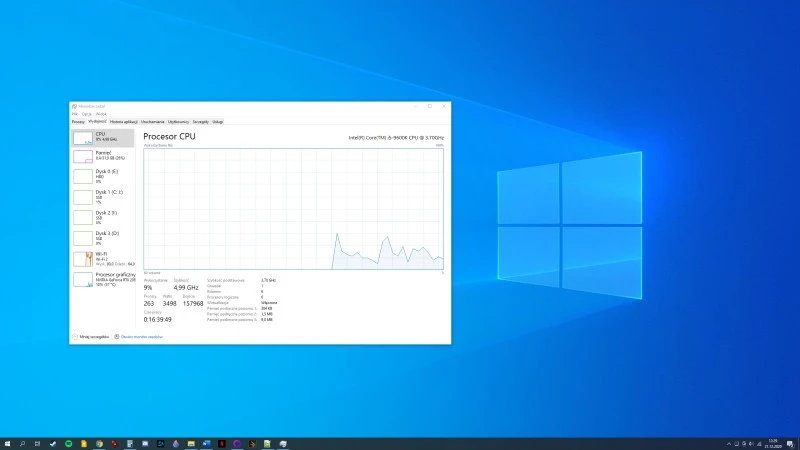Open Wi-Fi network performance item
Screen dimensions: 800x450
103,259
